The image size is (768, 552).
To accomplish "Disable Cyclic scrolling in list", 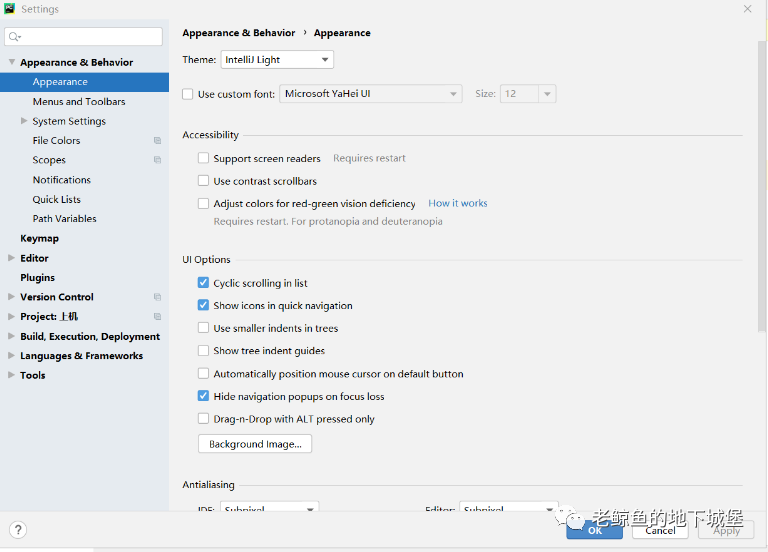I will (204, 283).
